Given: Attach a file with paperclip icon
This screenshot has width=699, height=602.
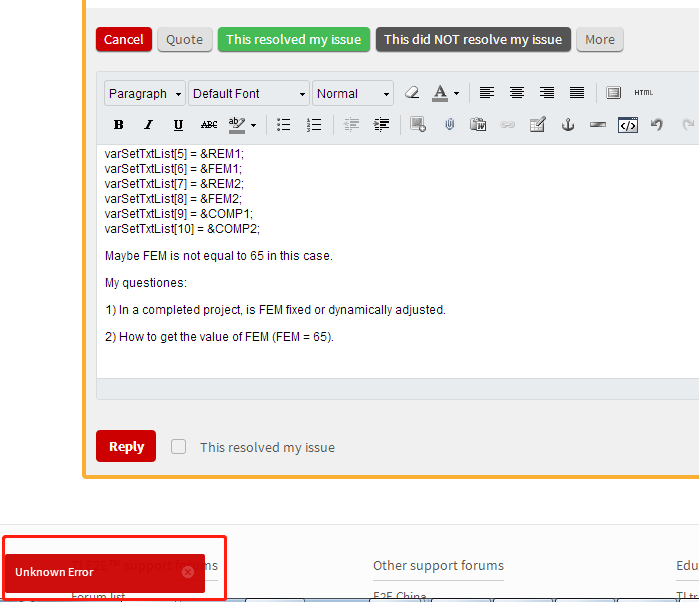Looking at the screenshot, I should pos(449,124).
